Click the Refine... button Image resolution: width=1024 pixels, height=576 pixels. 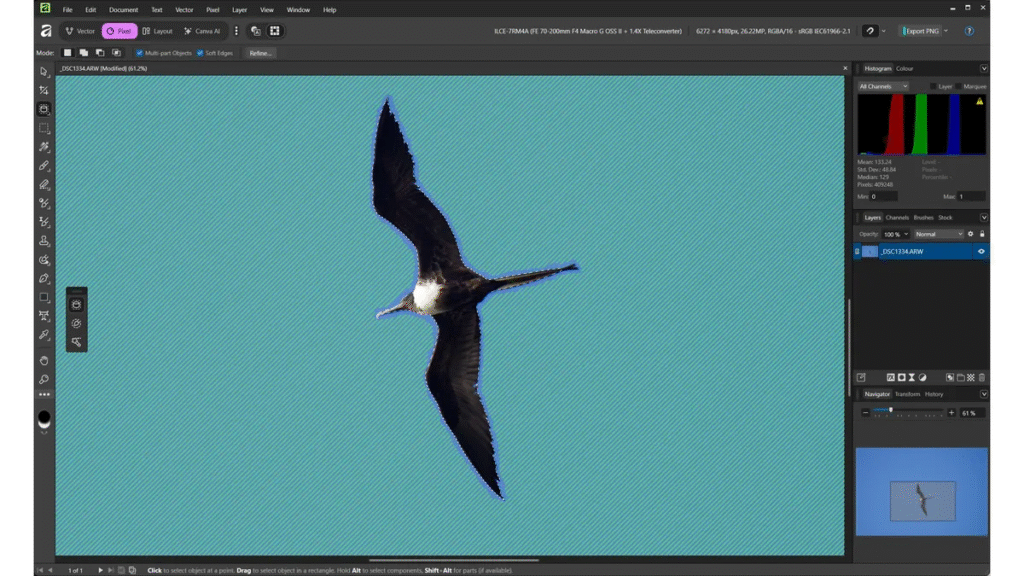point(259,53)
